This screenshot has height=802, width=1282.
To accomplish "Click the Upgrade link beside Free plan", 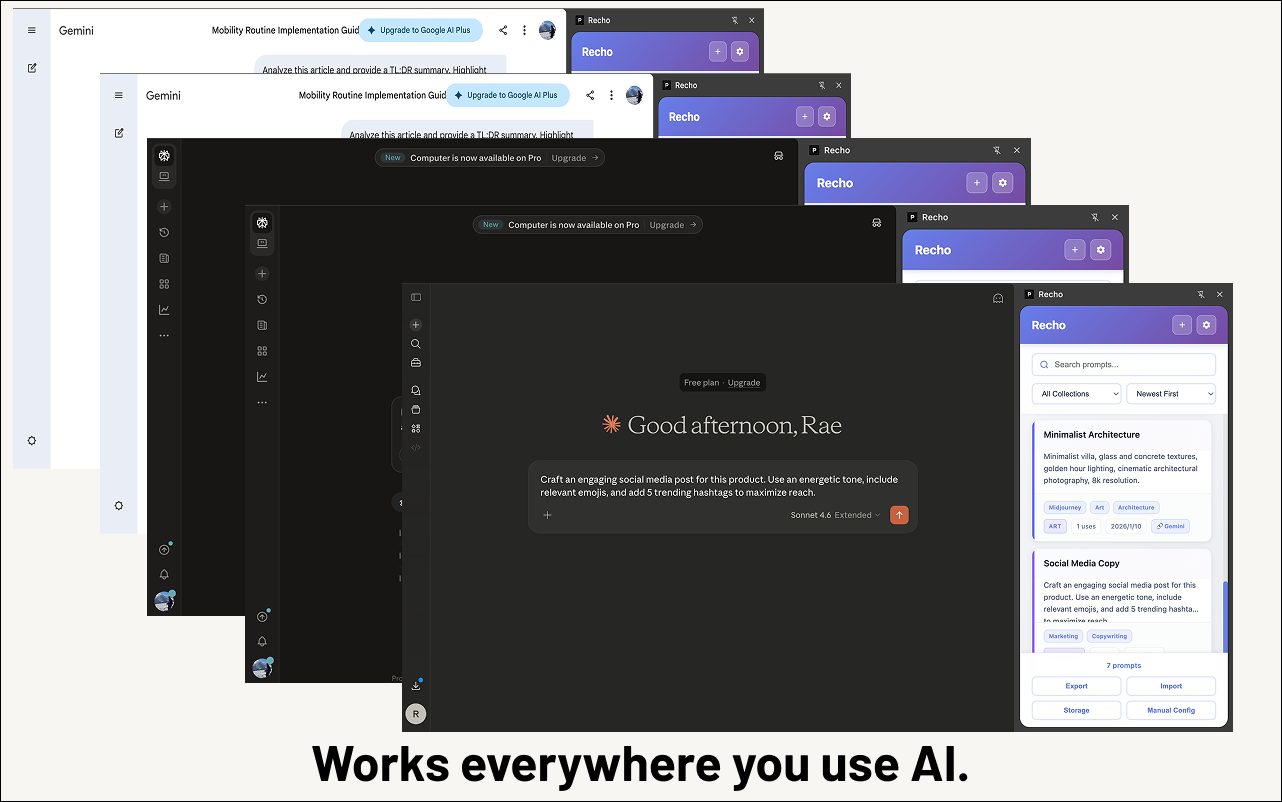I will click(x=744, y=383).
